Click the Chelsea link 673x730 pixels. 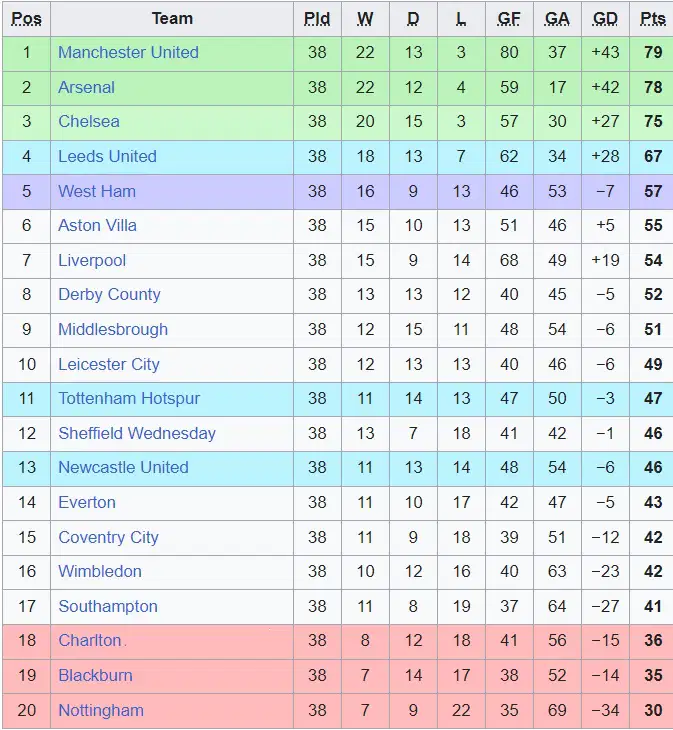89,122
